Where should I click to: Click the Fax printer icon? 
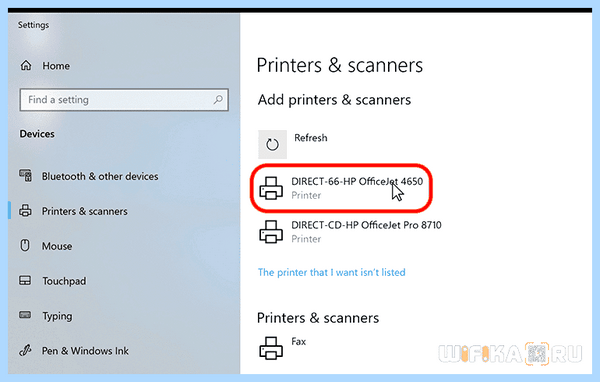pyautogui.click(x=271, y=348)
